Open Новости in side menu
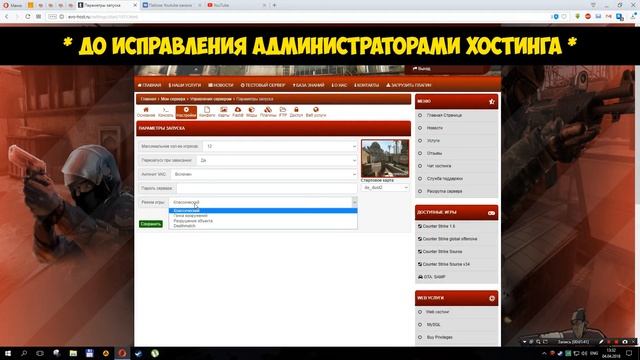 (435, 128)
